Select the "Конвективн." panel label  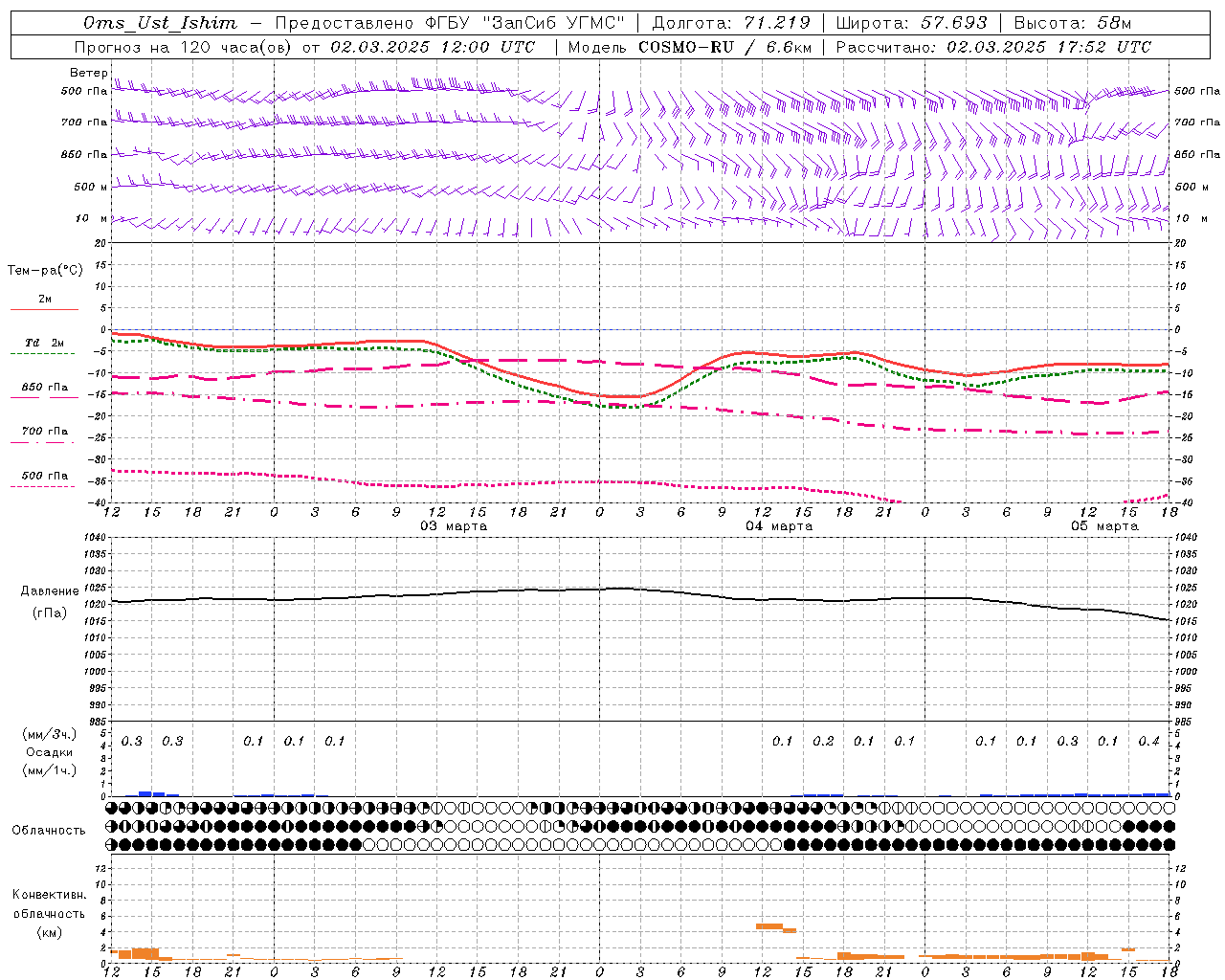[x=49, y=895]
